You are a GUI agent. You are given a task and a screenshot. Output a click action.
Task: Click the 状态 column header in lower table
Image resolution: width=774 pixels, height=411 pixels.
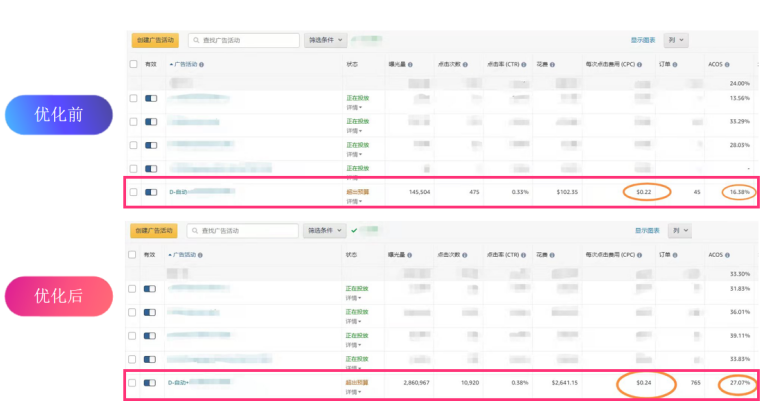click(351, 255)
